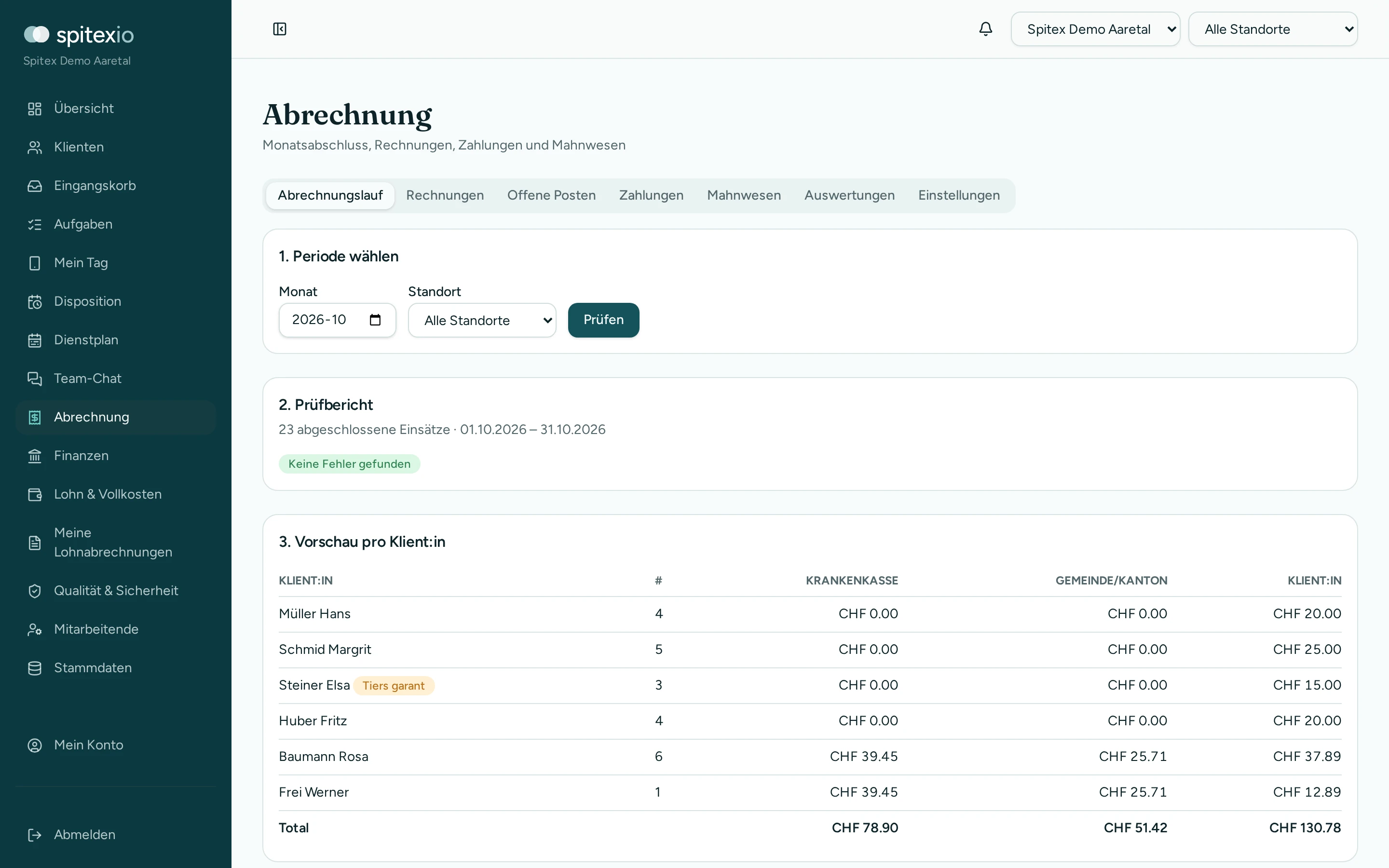The width and height of the screenshot is (1389, 868).
Task: Click the Keine Fehler gefunden badge
Action: (349, 464)
